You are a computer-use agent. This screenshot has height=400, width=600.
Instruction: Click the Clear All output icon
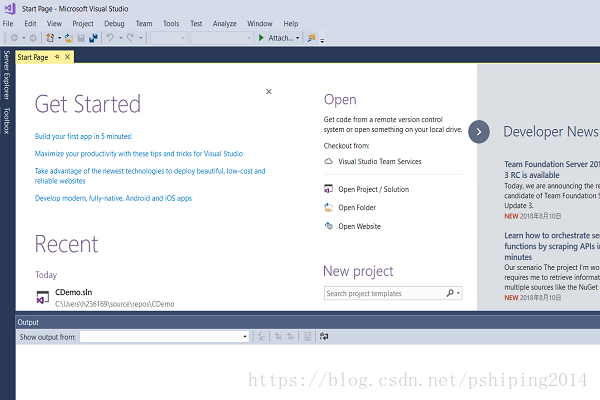point(307,336)
